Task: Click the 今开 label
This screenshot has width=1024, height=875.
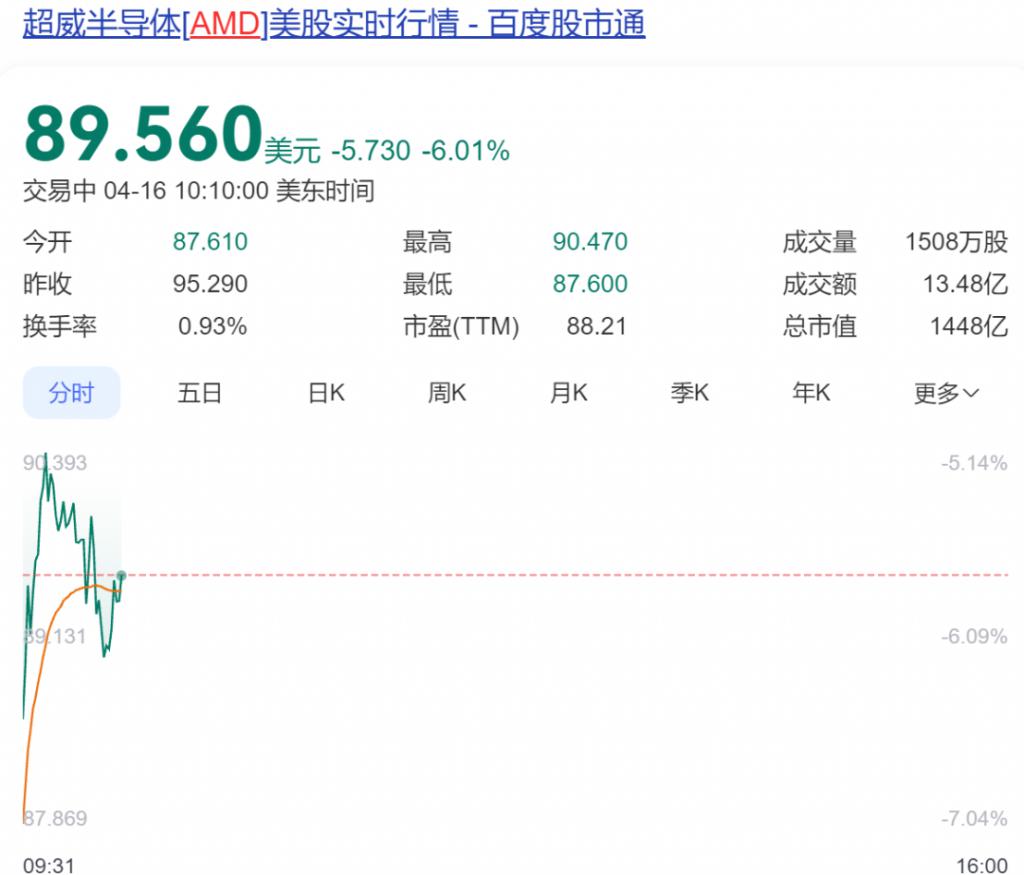Action: [48, 242]
